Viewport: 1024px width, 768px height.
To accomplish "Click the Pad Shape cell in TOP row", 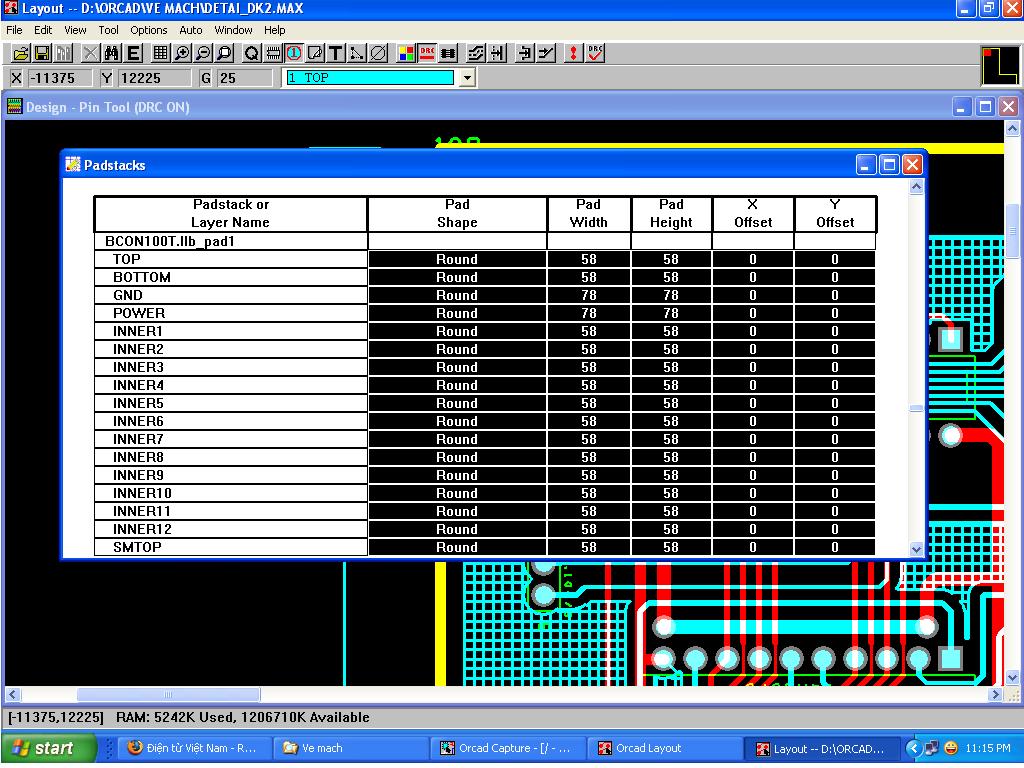I will pyautogui.click(x=457, y=259).
